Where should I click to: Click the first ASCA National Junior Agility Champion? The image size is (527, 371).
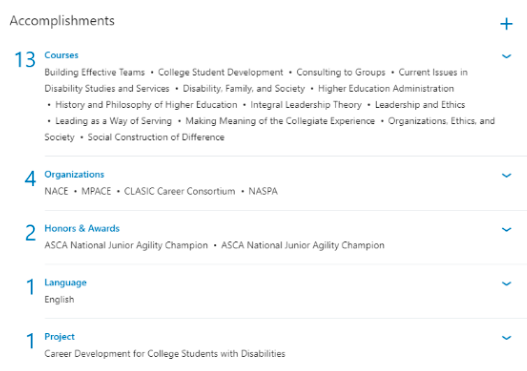point(126,245)
